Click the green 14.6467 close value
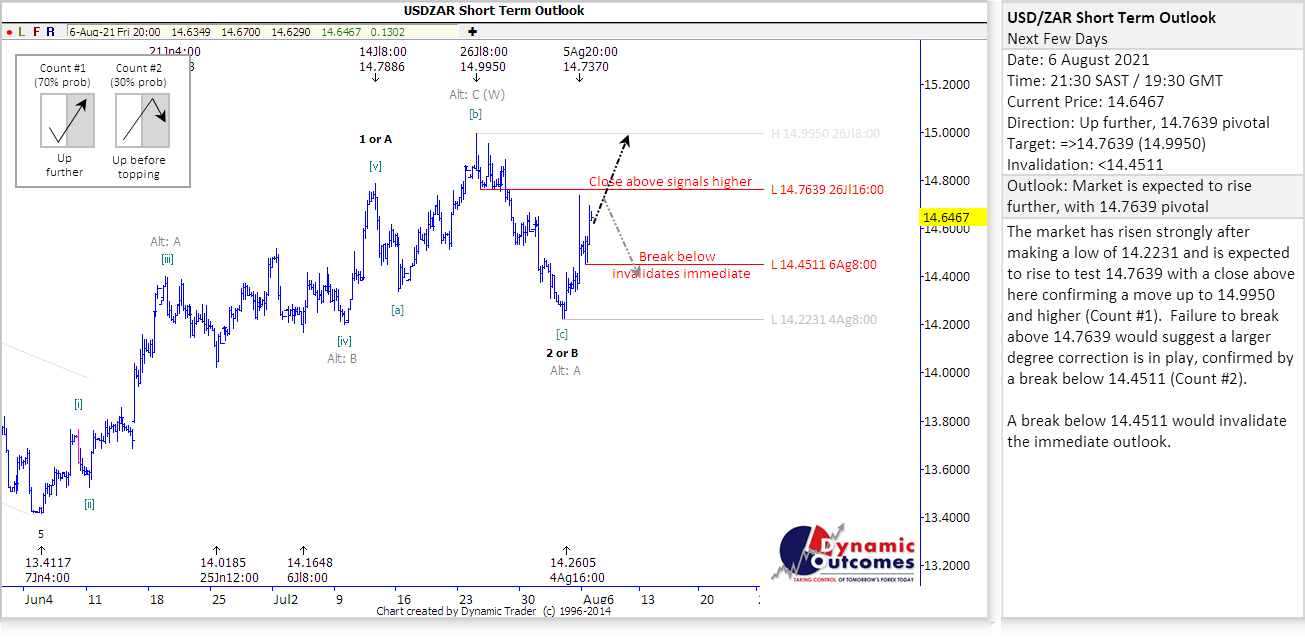1305x637 pixels. click(341, 32)
